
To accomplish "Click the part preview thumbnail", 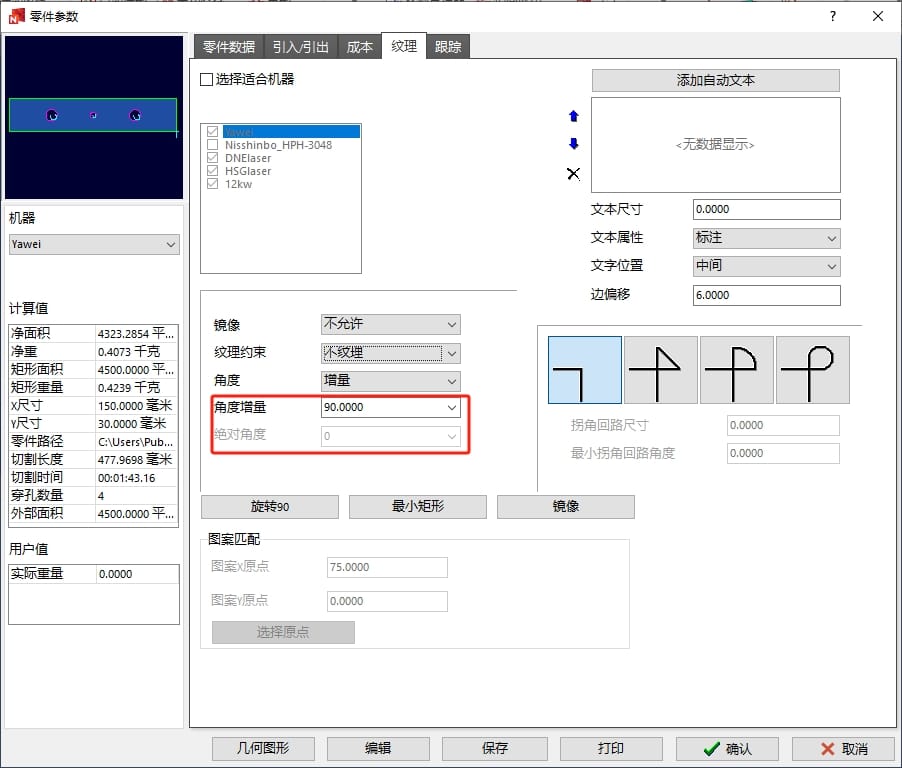I will pos(94,117).
